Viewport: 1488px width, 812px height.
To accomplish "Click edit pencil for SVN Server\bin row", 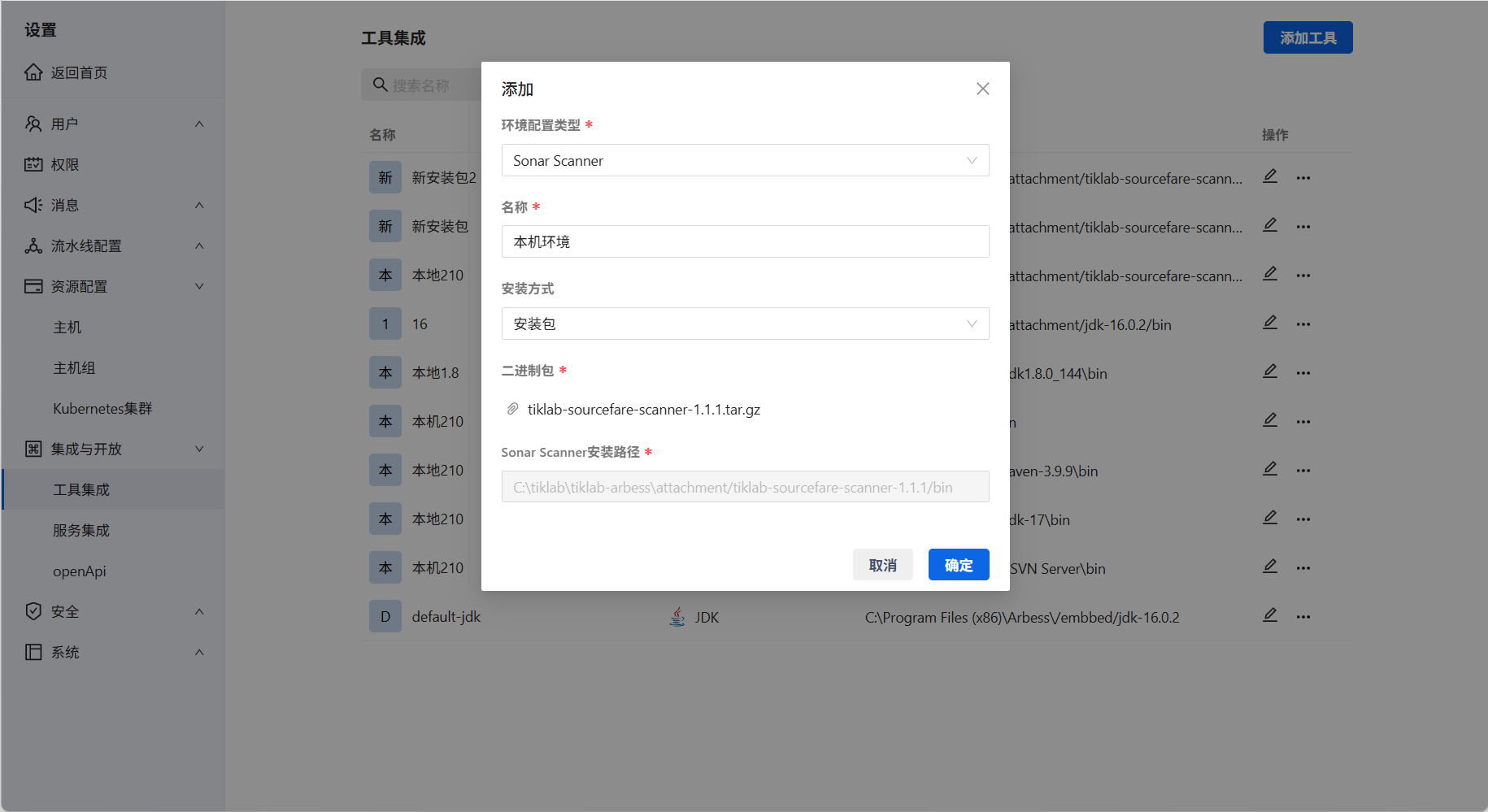I will pos(1270,567).
